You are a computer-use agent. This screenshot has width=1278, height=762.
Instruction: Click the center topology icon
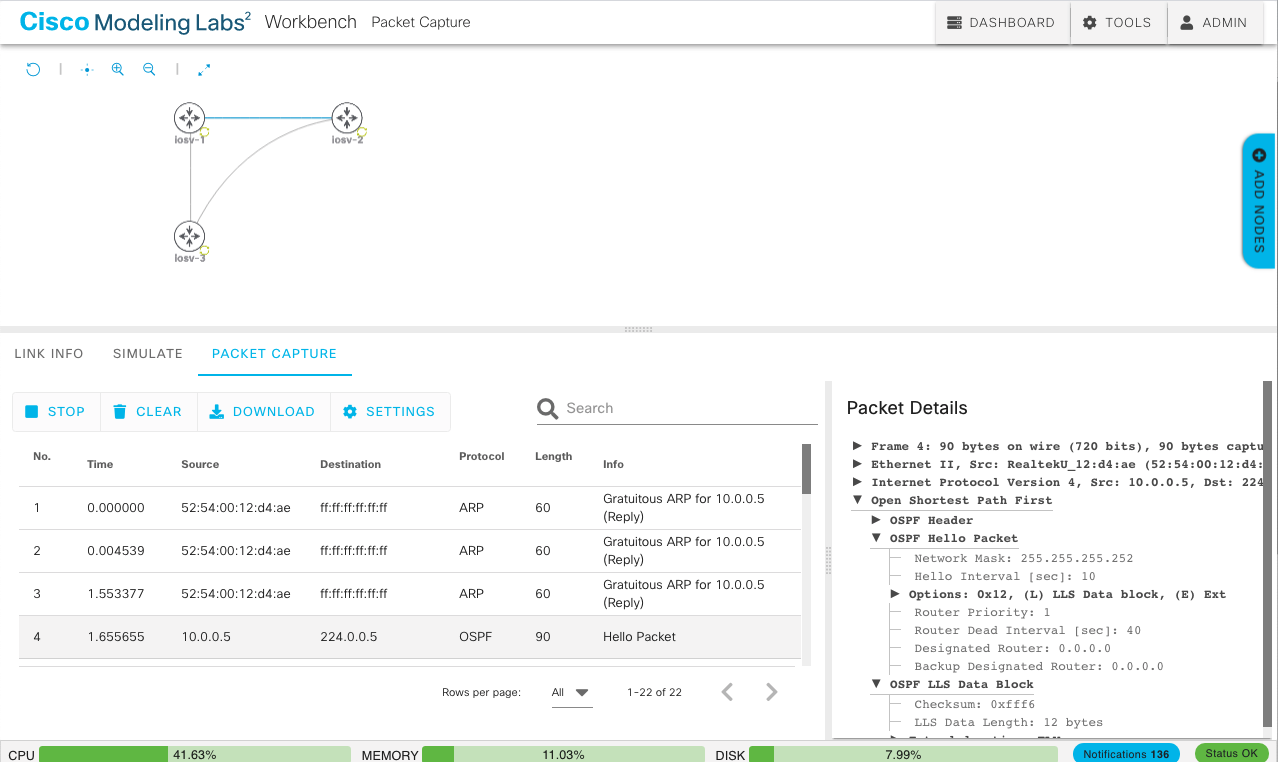(87, 70)
